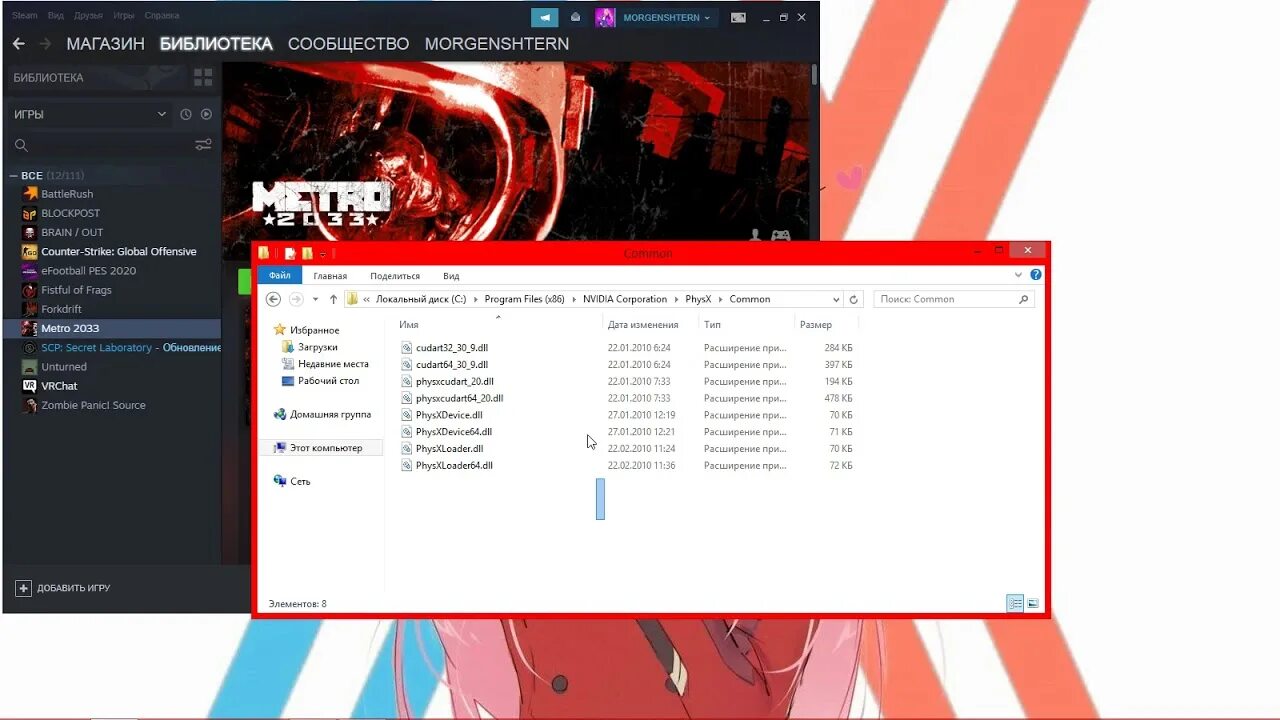Open the Игры menu in Steam
The height and width of the screenshot is (720, 1280).
pos(124,16)
